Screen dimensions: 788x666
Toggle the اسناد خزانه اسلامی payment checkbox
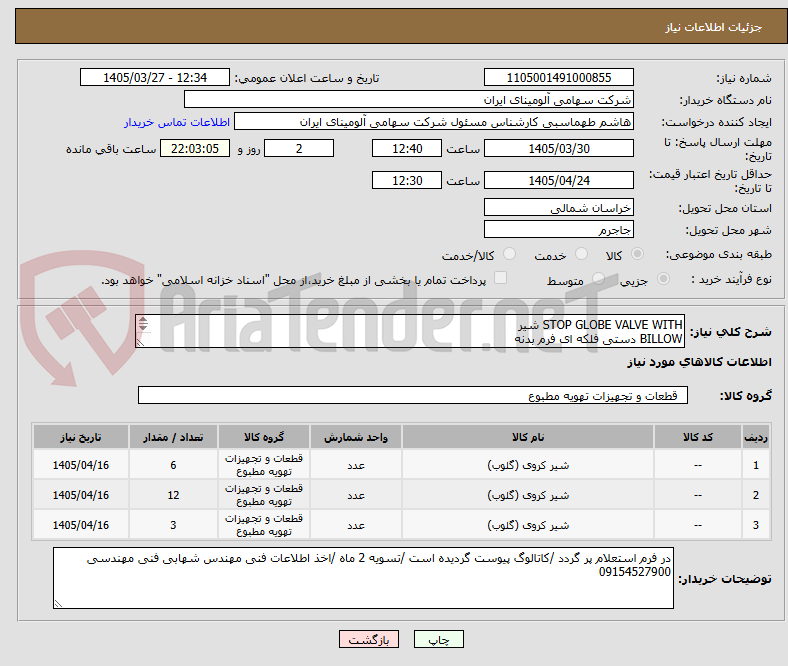(501, 278)
